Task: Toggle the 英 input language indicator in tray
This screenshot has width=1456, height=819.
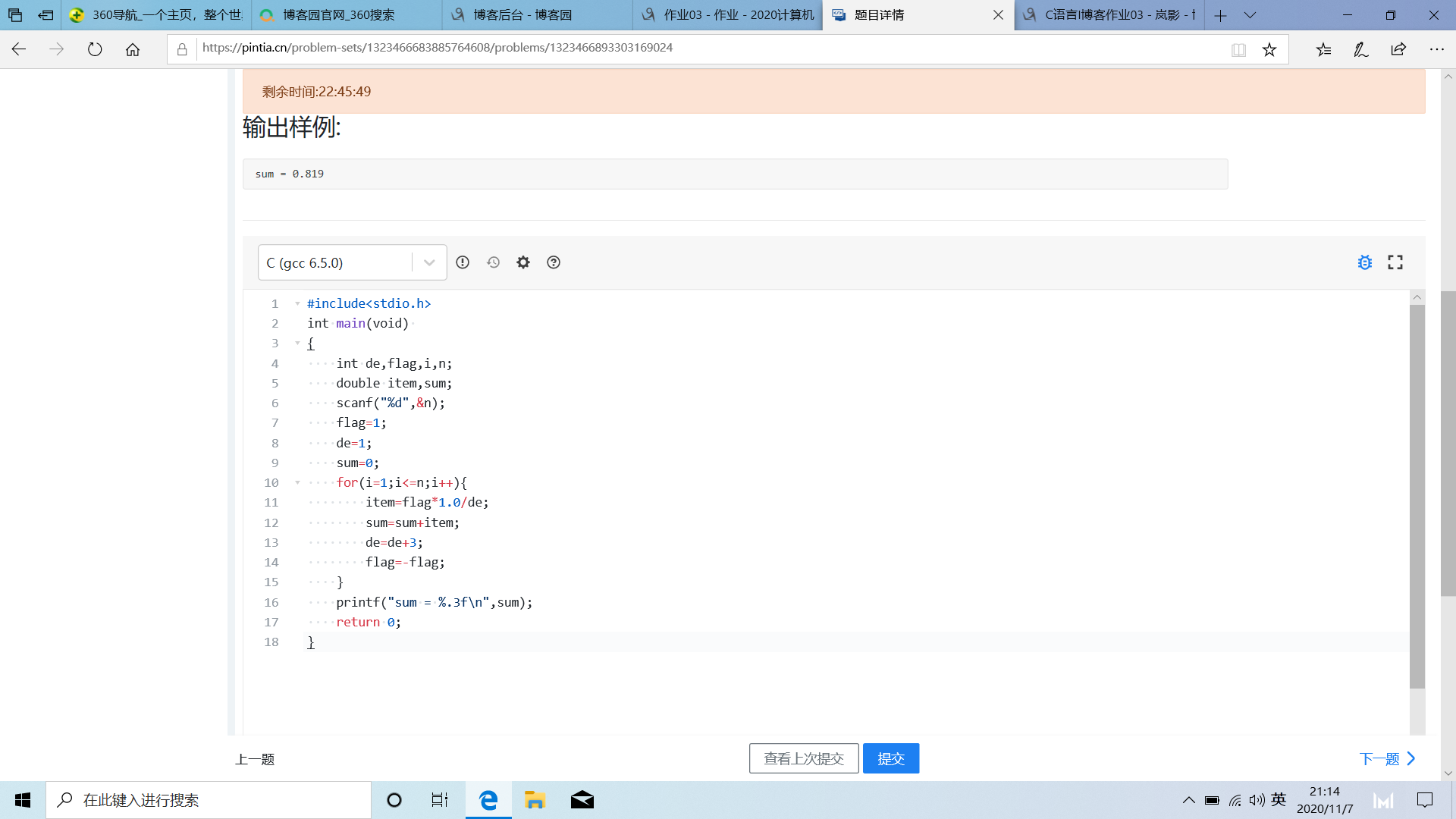Action: (1279, 800)
